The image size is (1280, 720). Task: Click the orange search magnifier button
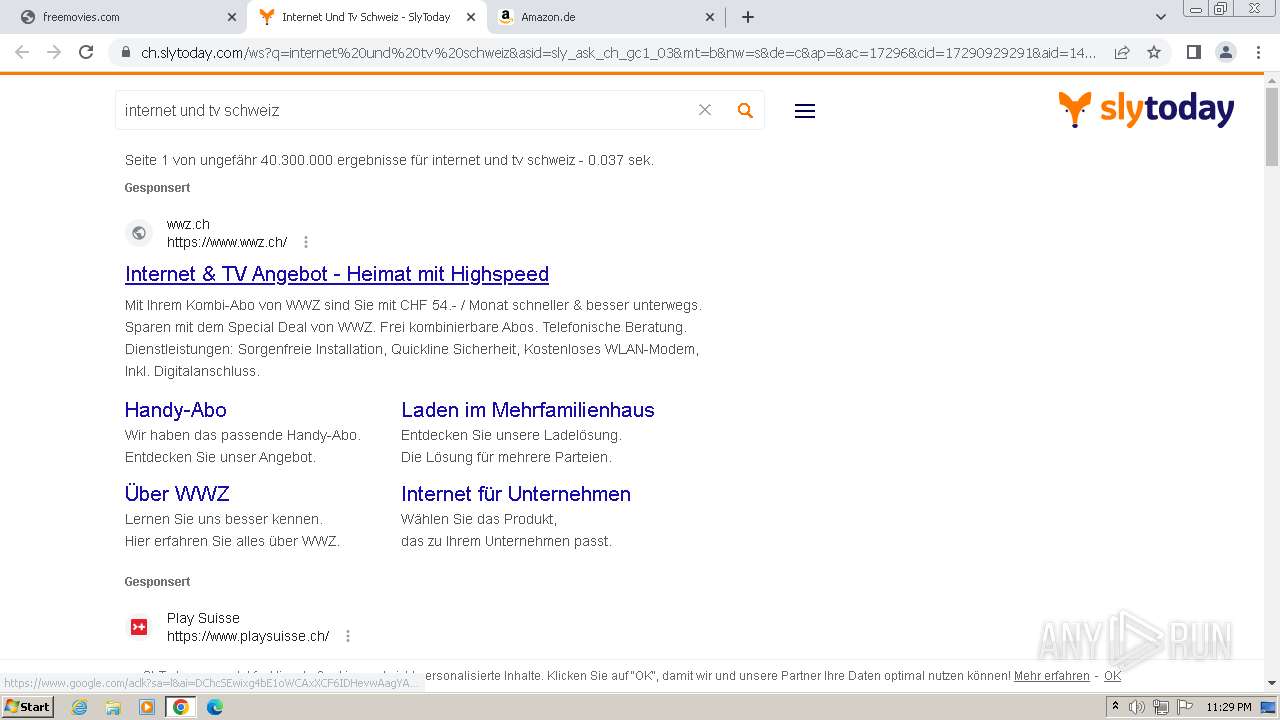coord(745,111)
